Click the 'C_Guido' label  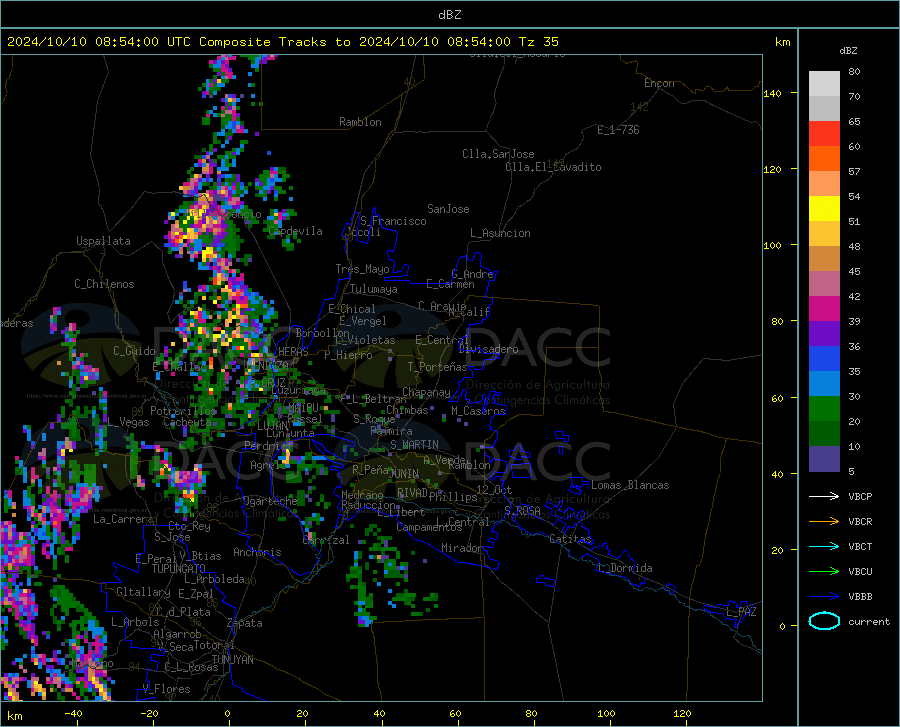click(134, 351)
